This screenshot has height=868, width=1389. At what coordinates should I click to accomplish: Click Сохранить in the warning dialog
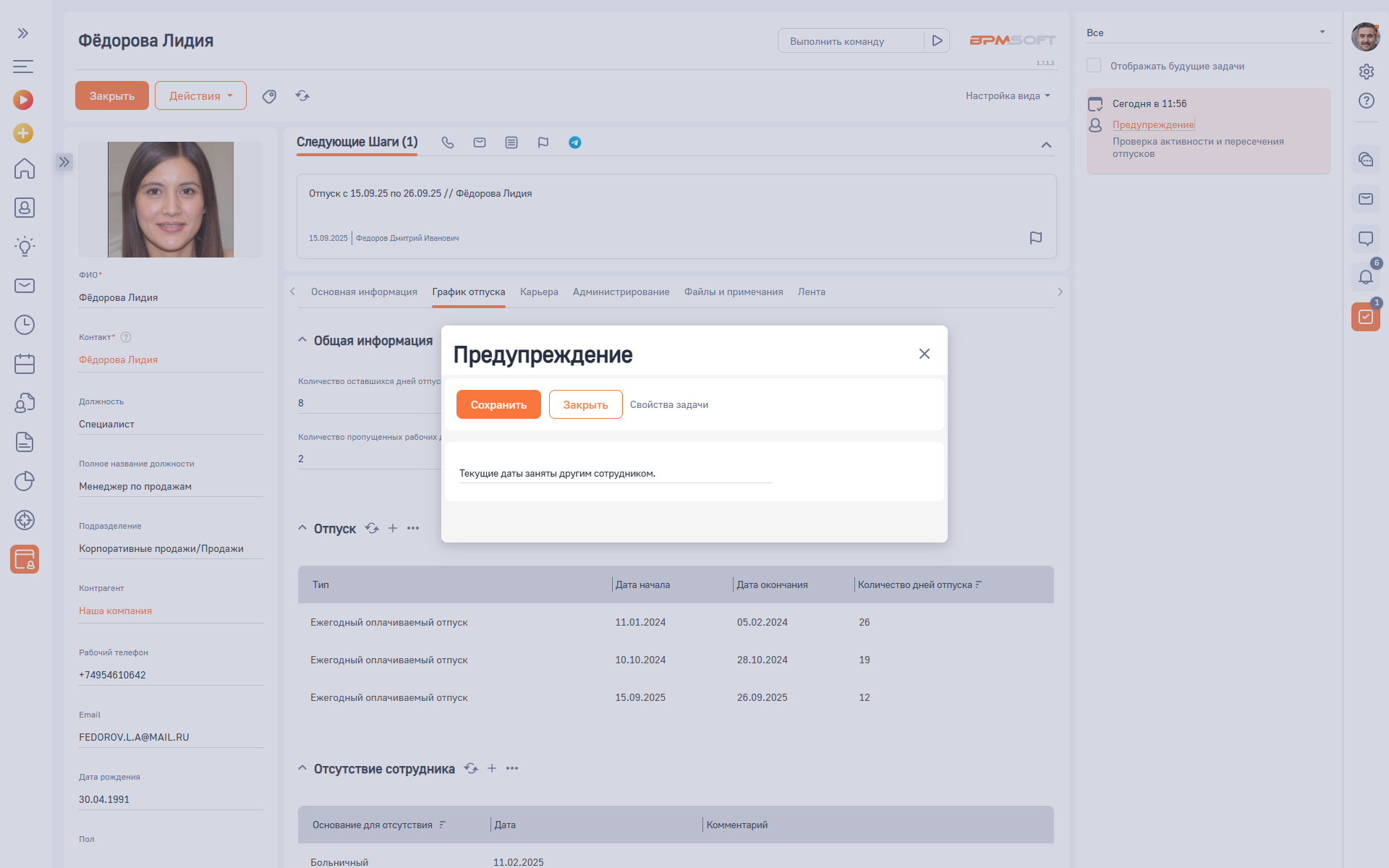pyautogui.click(x=498, y=404)
